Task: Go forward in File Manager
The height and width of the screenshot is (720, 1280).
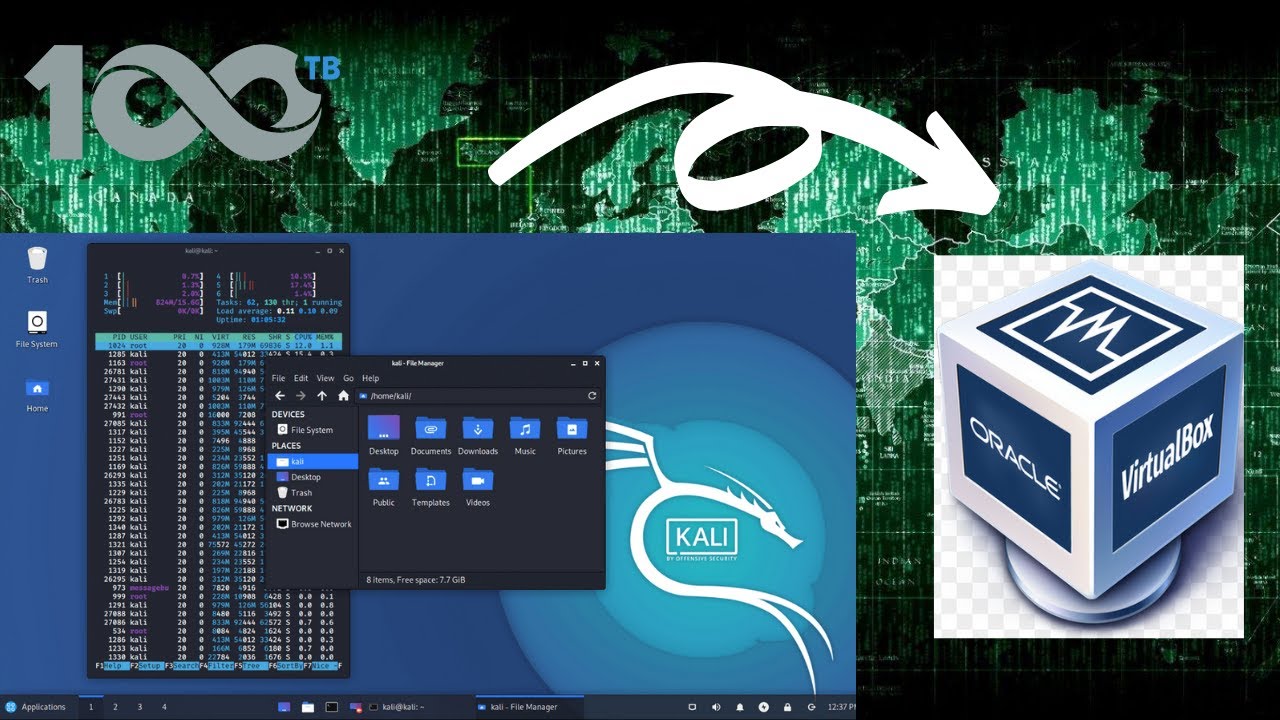Action: [x=301, y=396]
